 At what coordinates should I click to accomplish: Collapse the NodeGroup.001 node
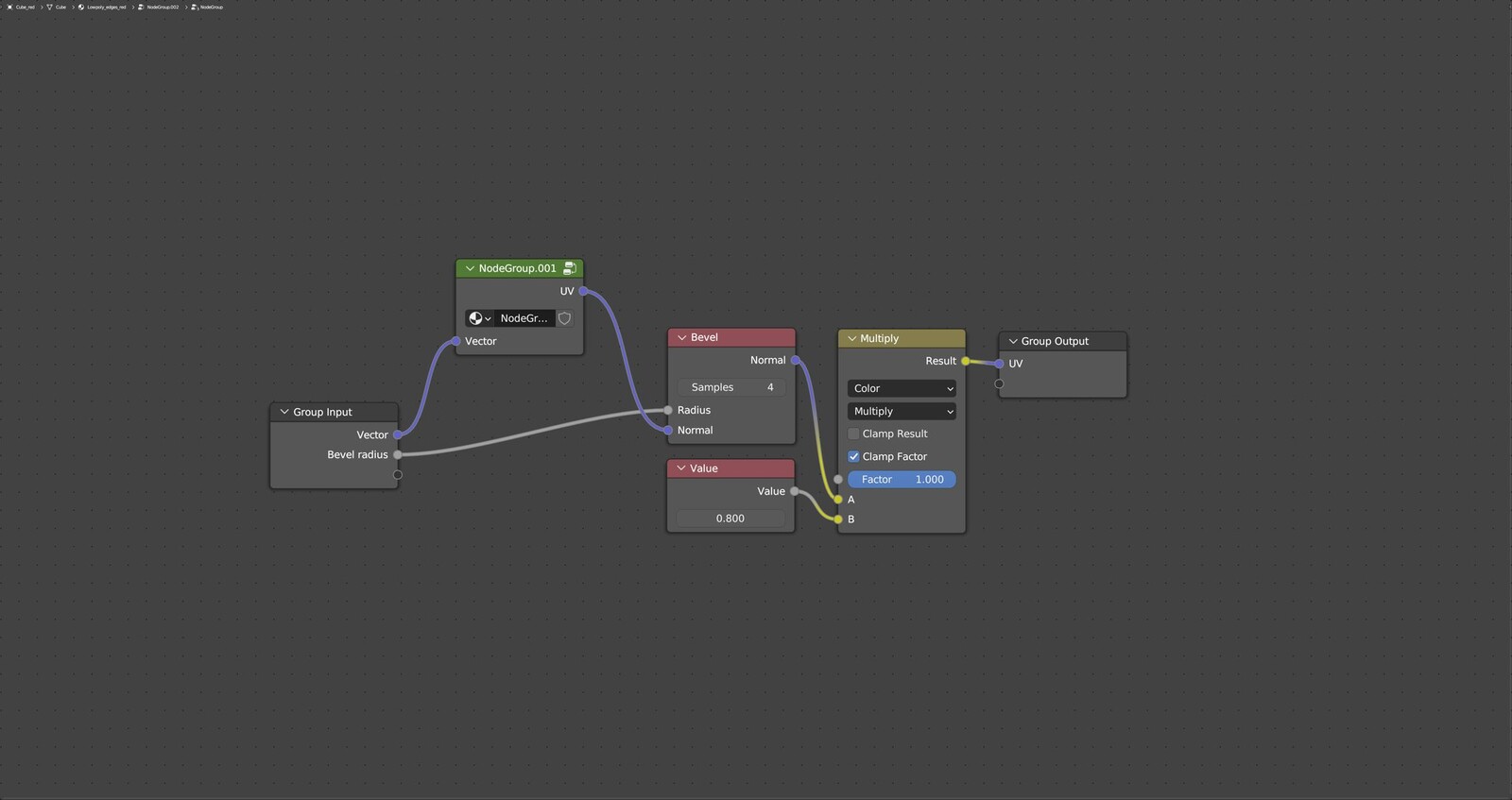point(470,268)
